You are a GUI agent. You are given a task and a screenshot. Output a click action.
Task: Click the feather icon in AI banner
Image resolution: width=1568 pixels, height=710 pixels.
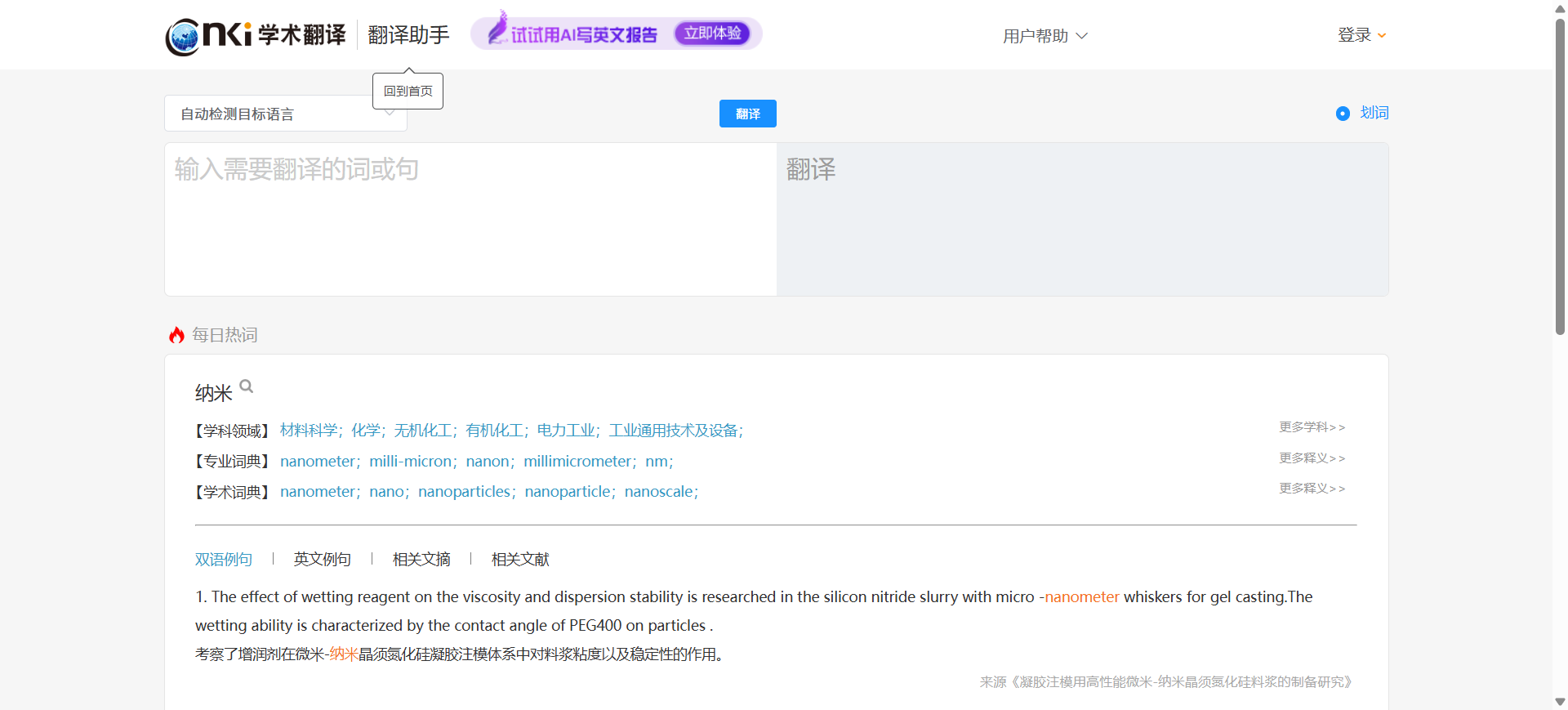tap(497, 29)
